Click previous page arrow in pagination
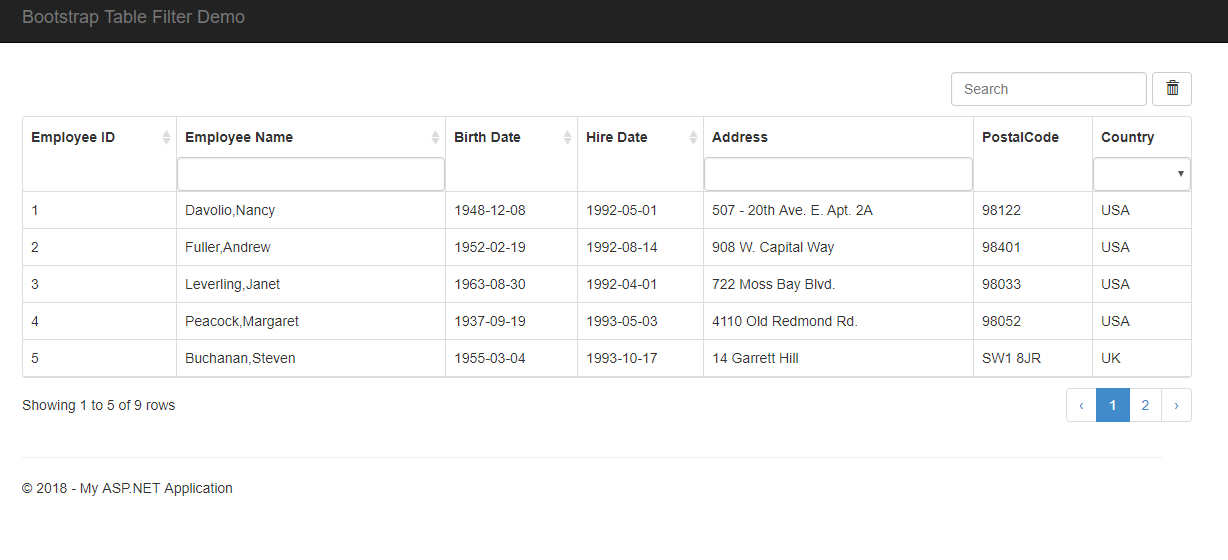The width and height of the screenshot is (1228, 560). (1081, 405)
